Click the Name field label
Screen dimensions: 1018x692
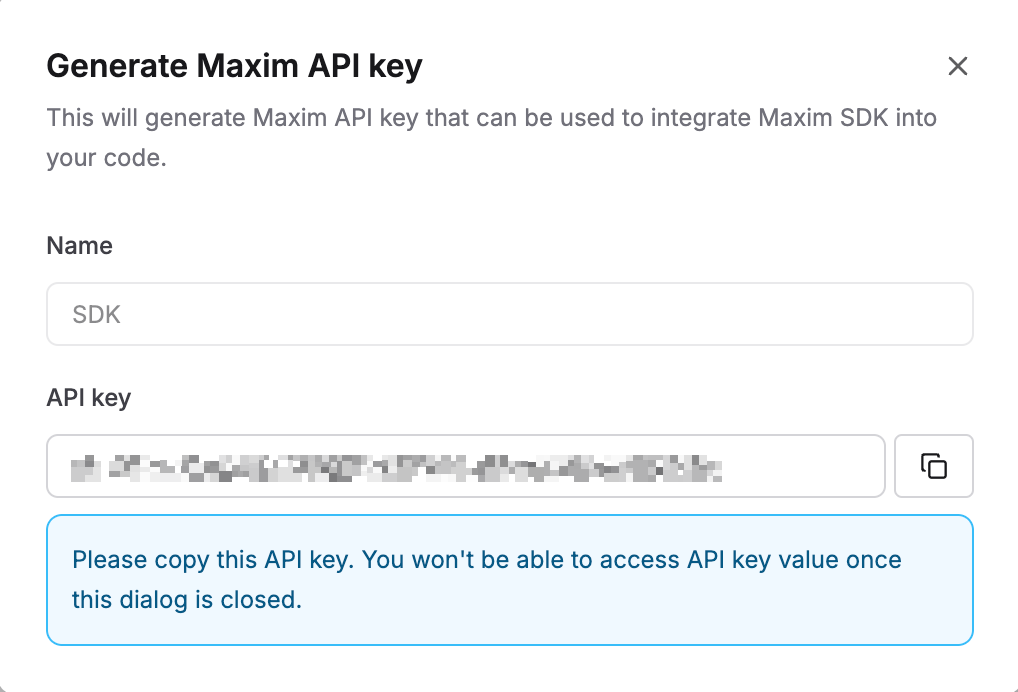pyautogui.click(x=79, y=245)
